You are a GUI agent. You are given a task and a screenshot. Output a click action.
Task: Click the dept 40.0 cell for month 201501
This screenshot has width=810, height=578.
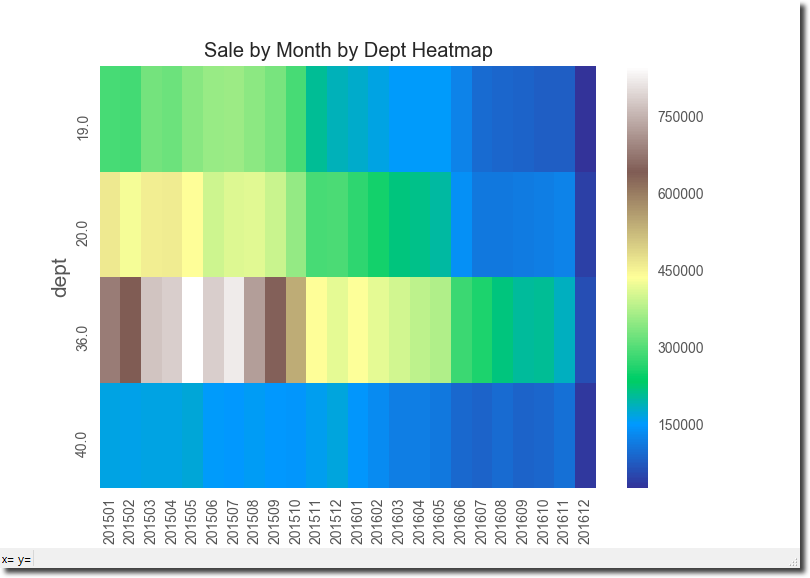(x=110, y=435)
